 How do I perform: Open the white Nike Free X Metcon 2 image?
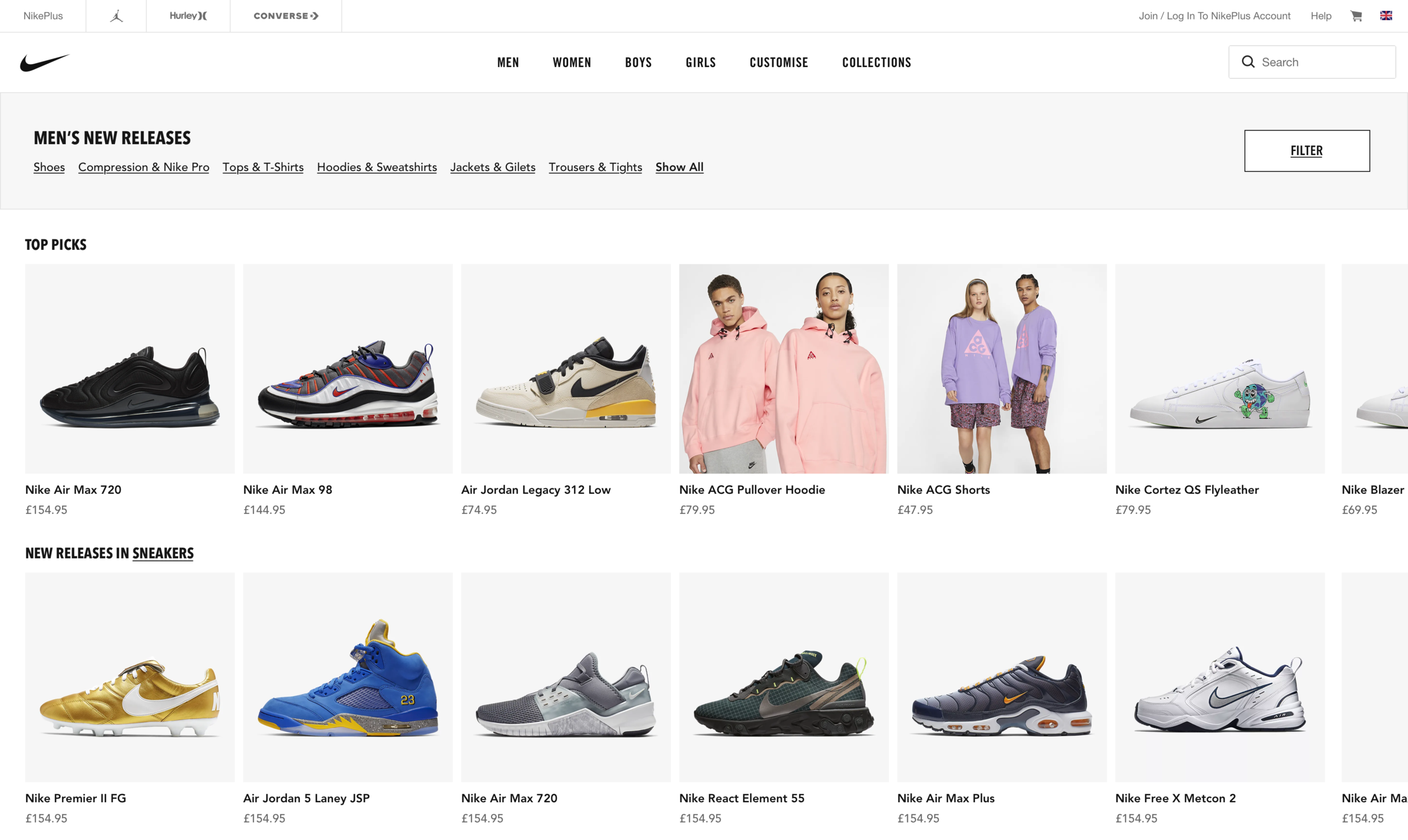click(1219, 677)
